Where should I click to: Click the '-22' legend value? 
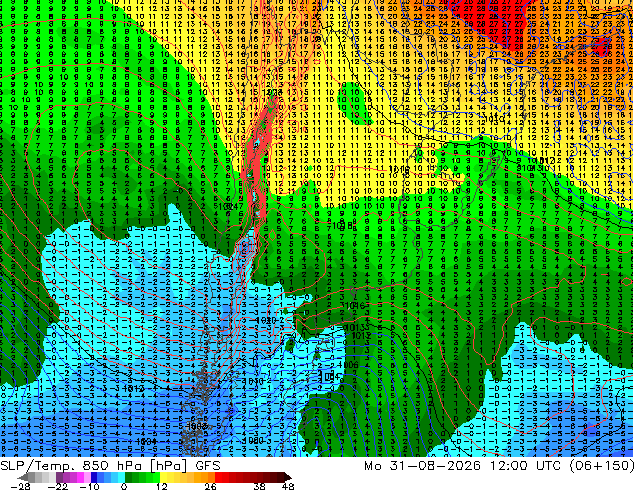58,486
